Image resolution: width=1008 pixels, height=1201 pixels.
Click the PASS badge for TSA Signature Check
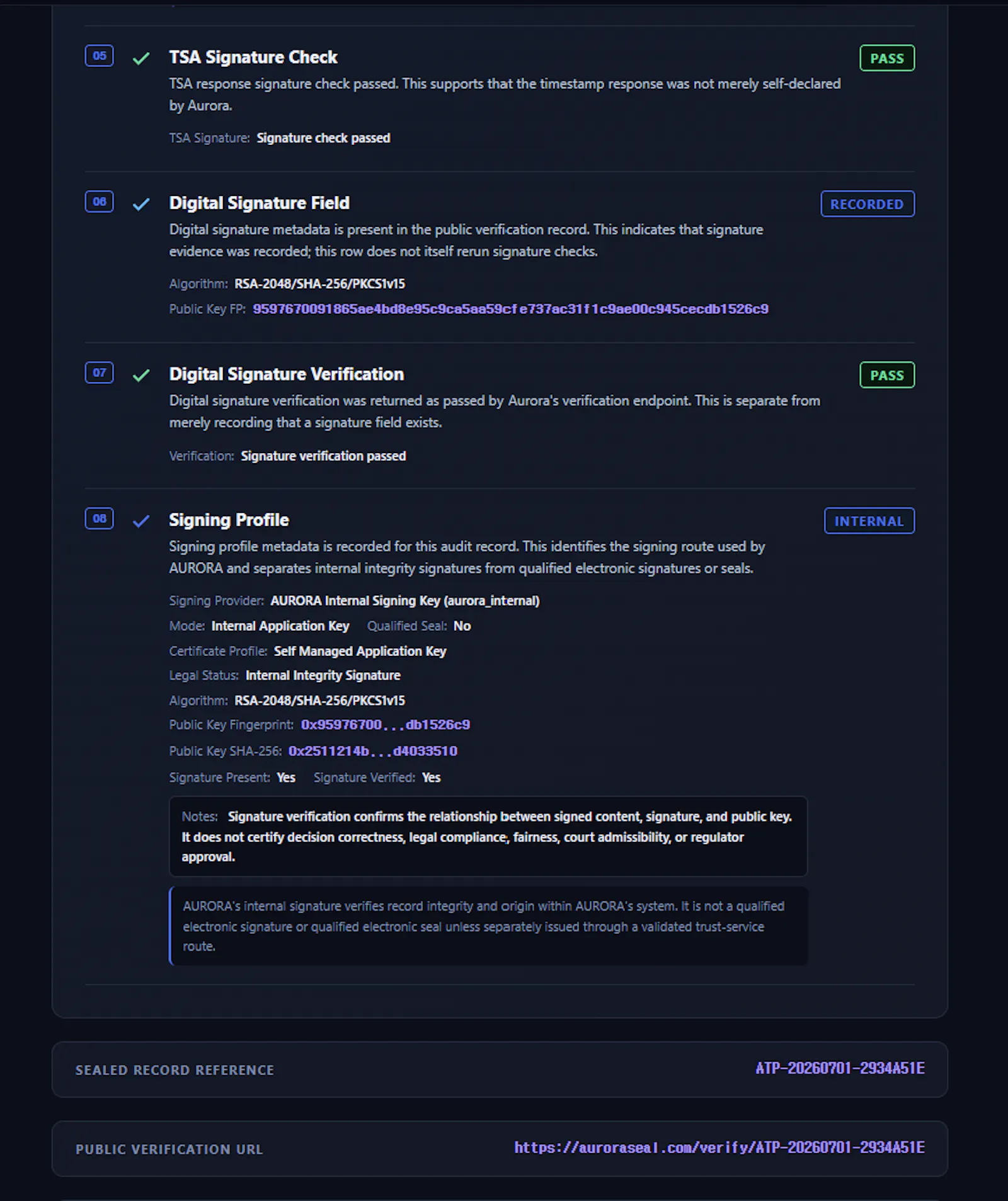point(887,59)
